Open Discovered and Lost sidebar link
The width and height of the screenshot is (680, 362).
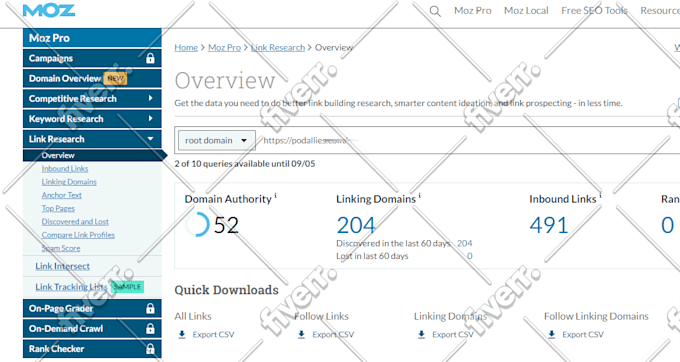coord(75,222)
